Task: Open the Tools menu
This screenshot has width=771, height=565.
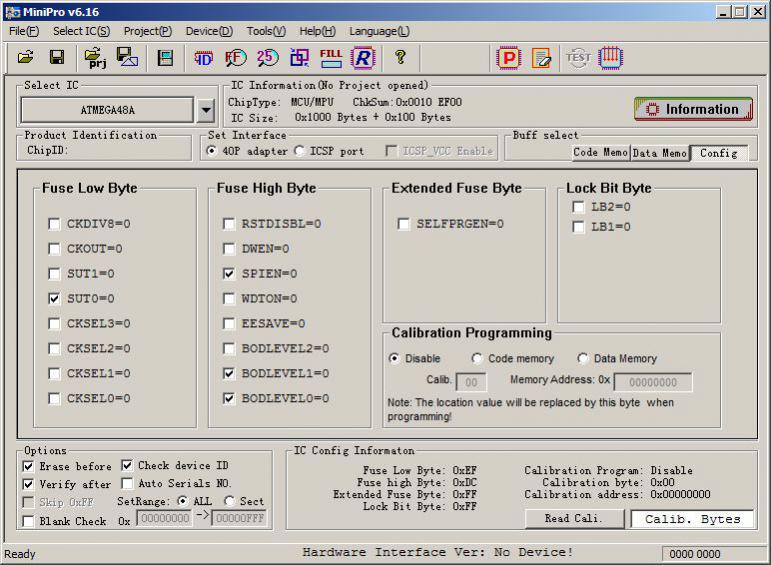Action: click(265, 31)
